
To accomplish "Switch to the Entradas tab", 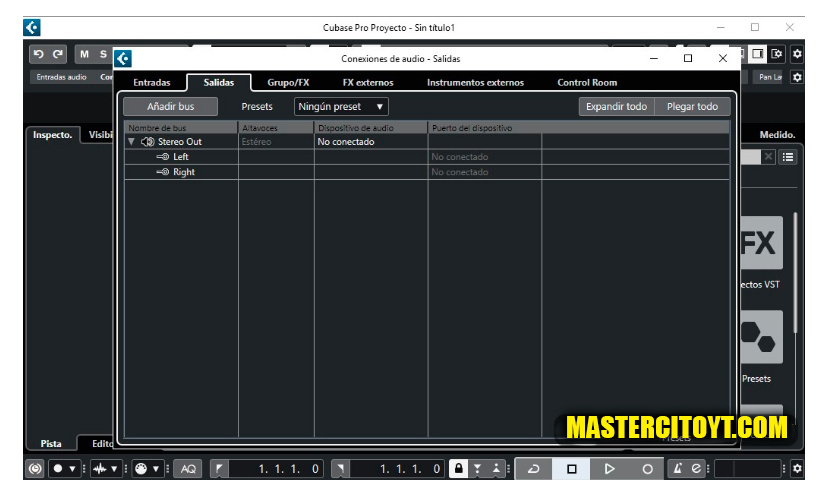I will (152, 82).
